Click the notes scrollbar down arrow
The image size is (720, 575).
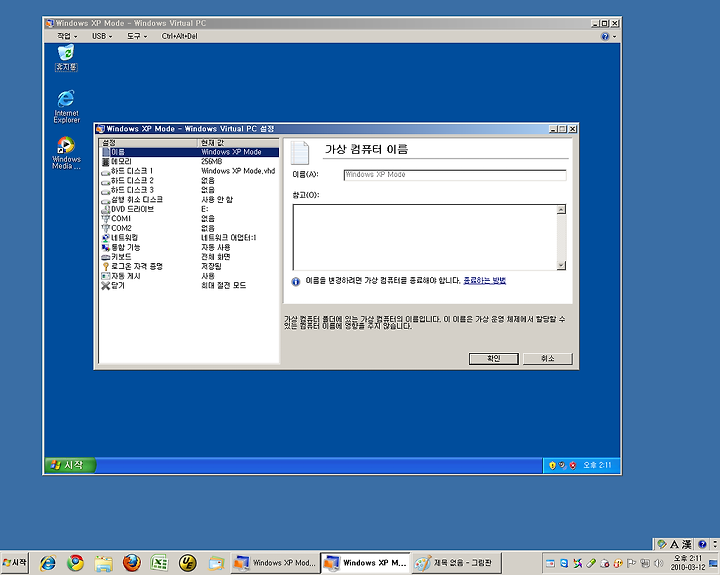pos(561,265)
